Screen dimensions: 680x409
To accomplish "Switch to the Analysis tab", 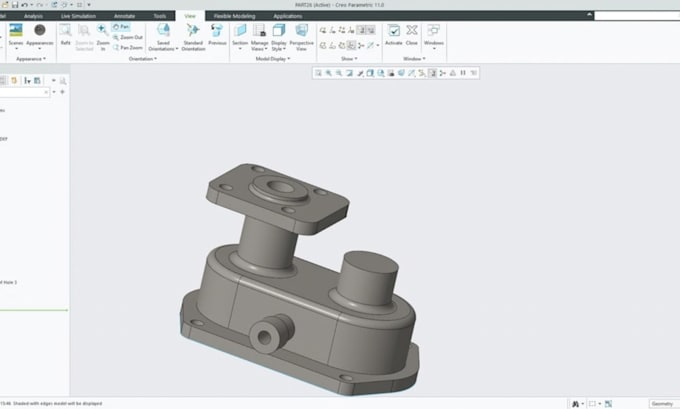I will tap(33, 16).
